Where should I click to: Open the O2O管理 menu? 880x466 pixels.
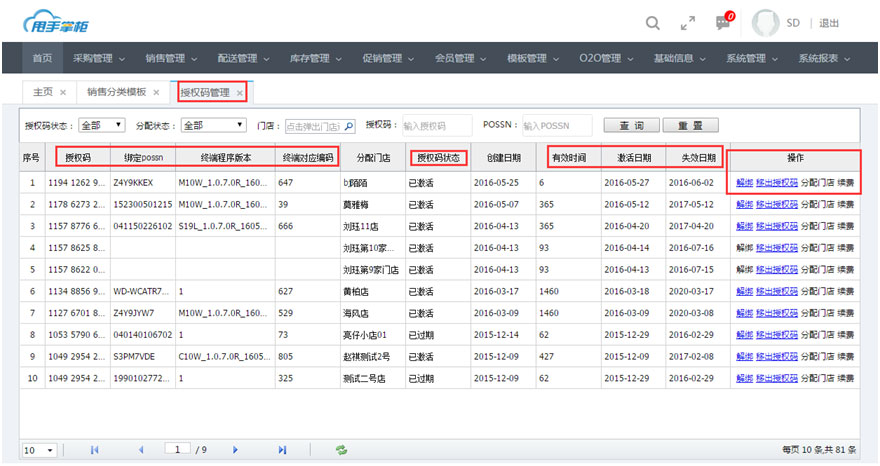pyautogui.click(x=606, y=58)
